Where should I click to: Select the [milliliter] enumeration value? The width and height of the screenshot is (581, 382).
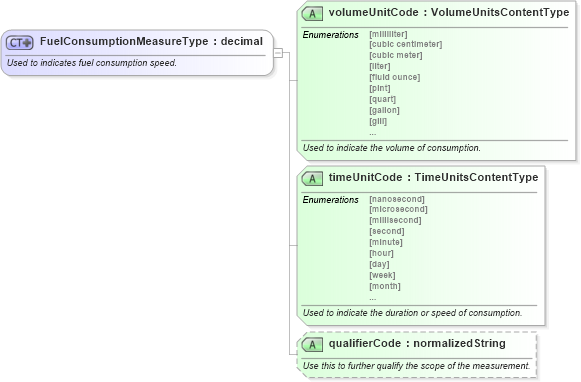[388, 34]
